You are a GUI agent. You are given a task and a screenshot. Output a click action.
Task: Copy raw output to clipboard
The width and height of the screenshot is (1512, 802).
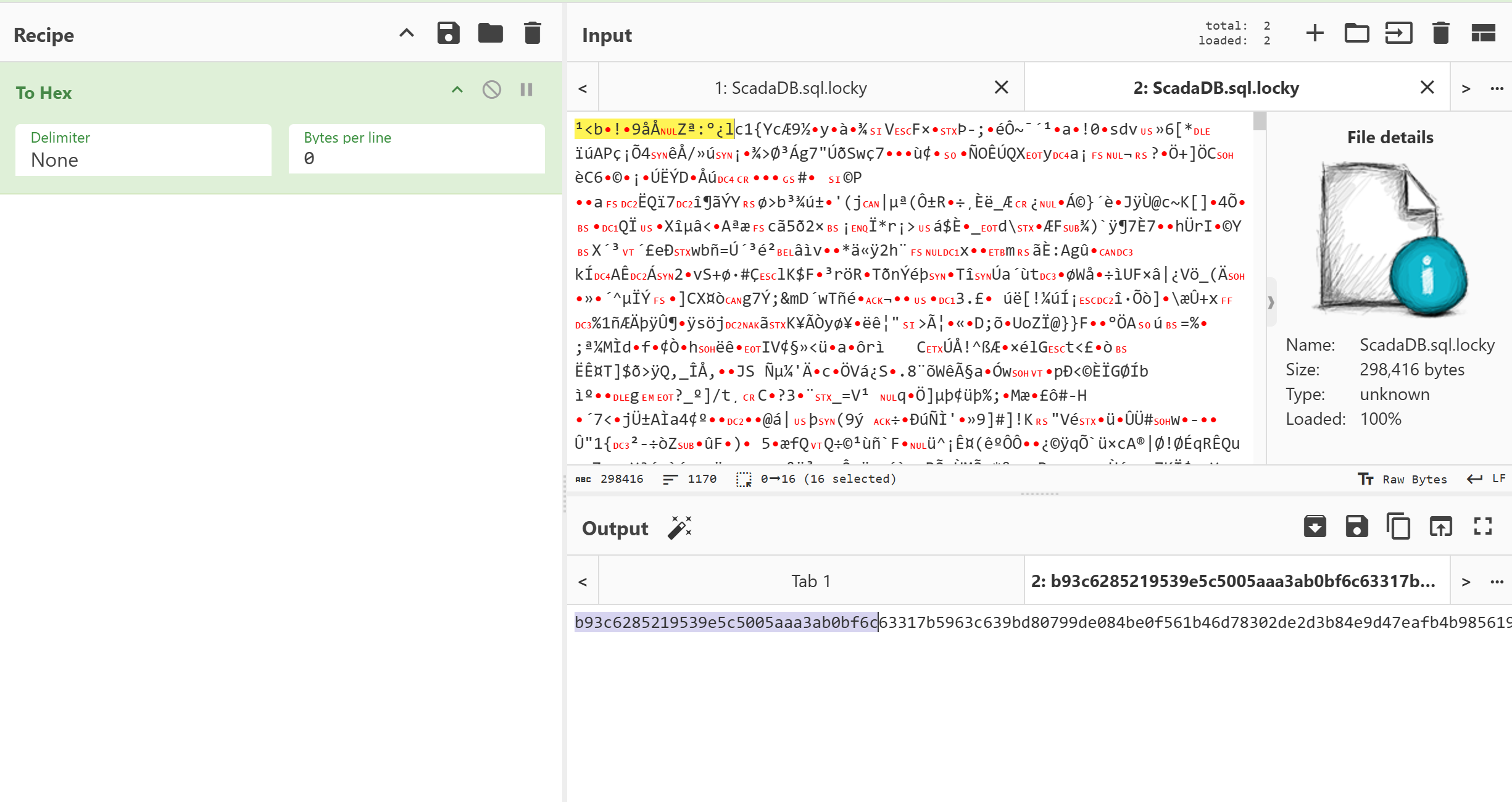[x=1398, y=527]
